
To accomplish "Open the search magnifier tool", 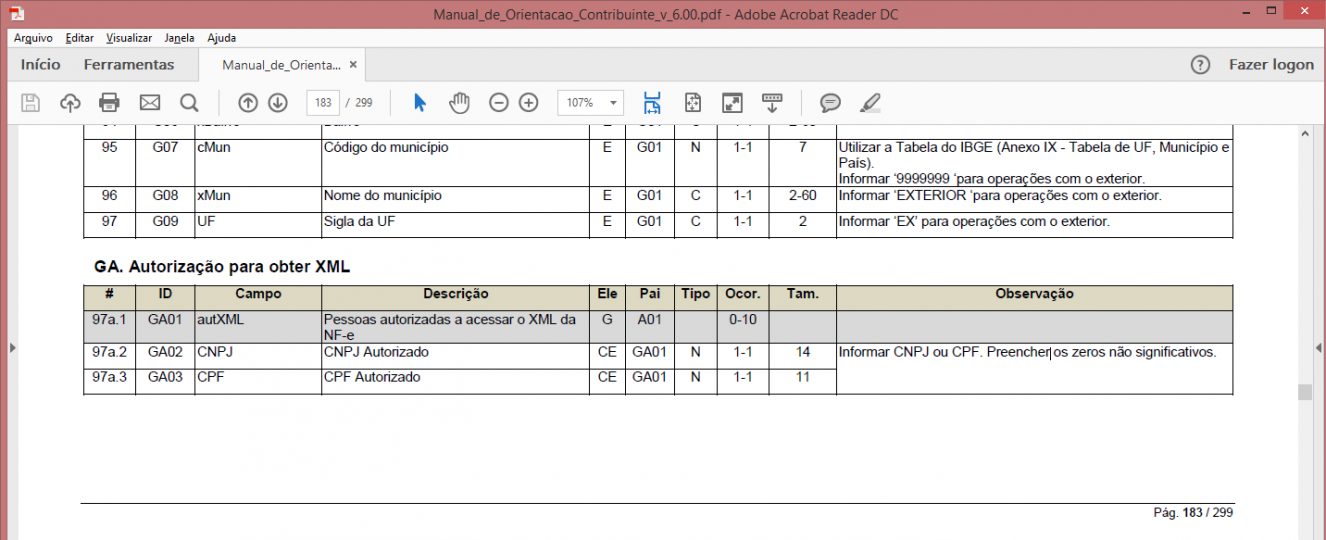I will point(189,102).
